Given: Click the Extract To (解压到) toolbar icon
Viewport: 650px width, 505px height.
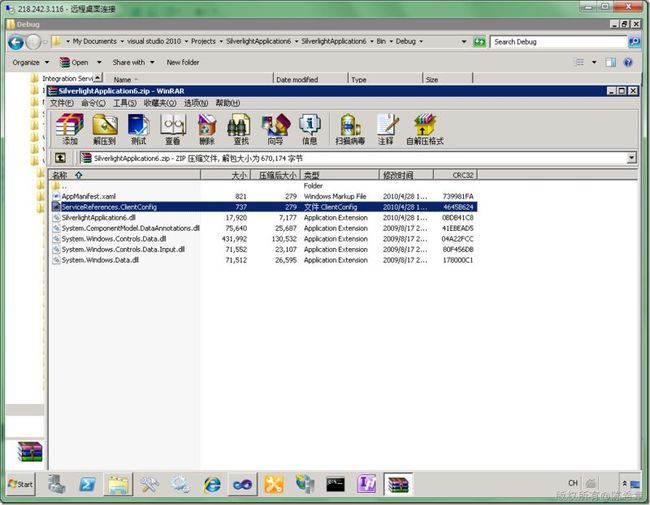Looking at the screenshot, I should point(104,129).
